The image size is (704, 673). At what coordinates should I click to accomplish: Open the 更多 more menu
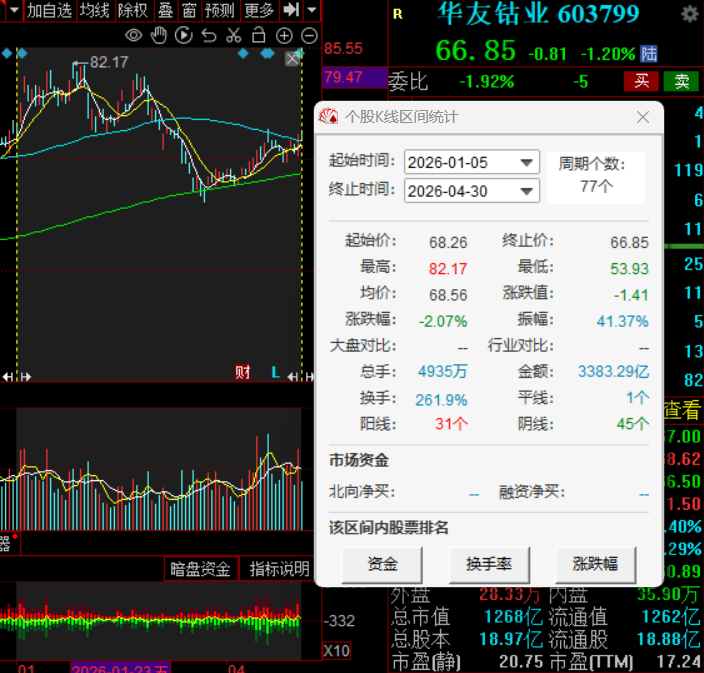pos(259,10)
